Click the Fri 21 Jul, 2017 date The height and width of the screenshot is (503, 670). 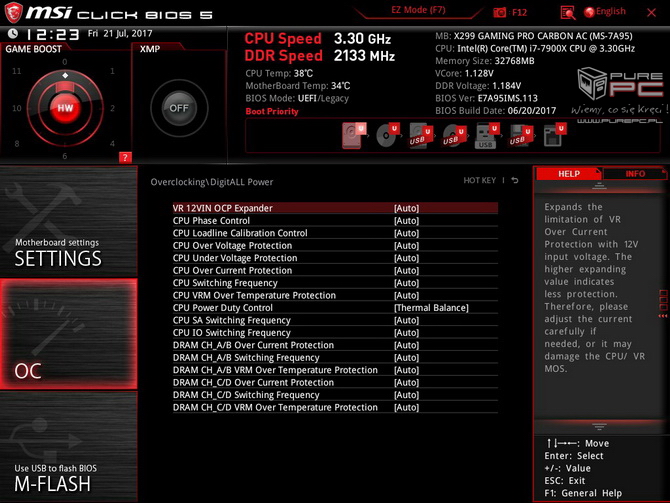pyautogui.click(x=120, y=33)
